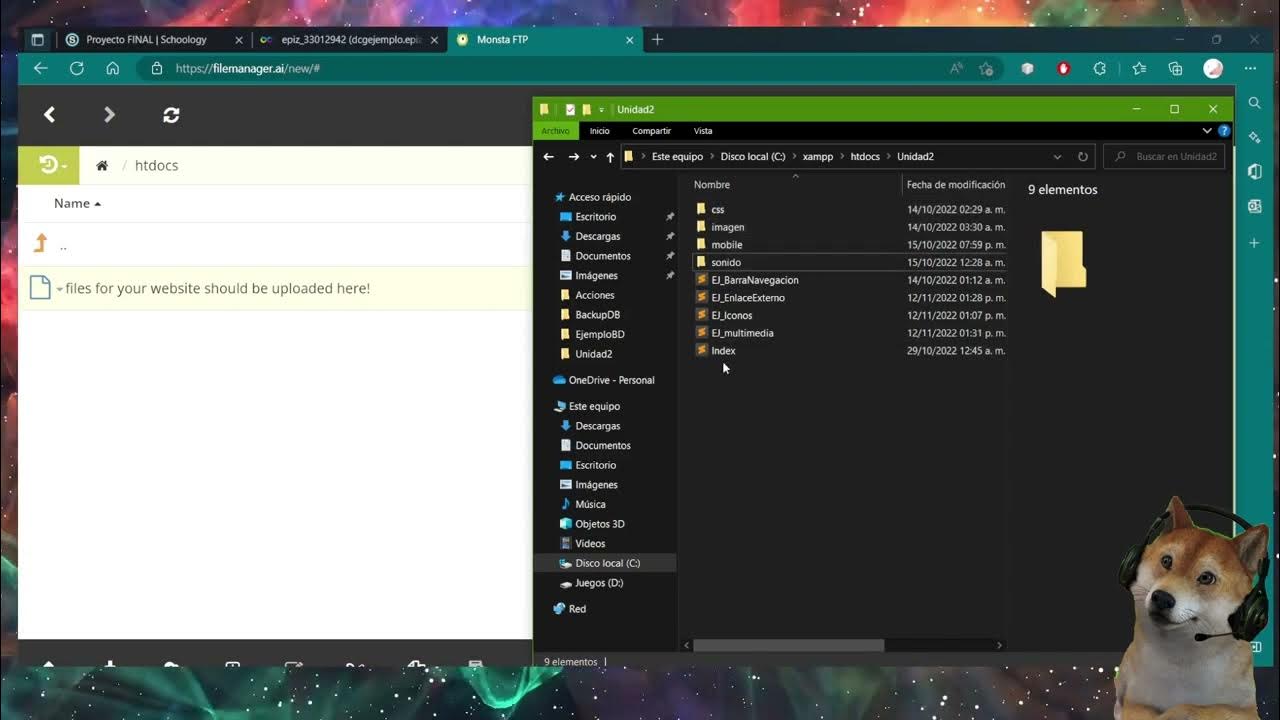Open Descargas under Acceso rápido
The height and width of the screenshot is (720, 1280).
click(x=597, y=236)
